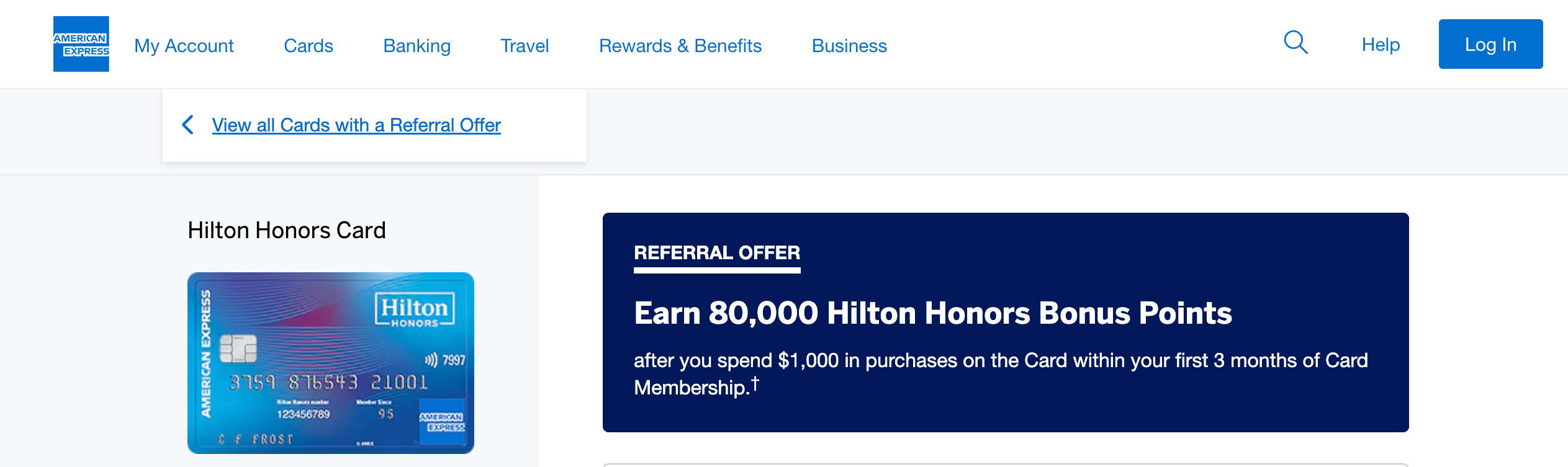Expand the Cards navigation menu

(x=309, y=46)
